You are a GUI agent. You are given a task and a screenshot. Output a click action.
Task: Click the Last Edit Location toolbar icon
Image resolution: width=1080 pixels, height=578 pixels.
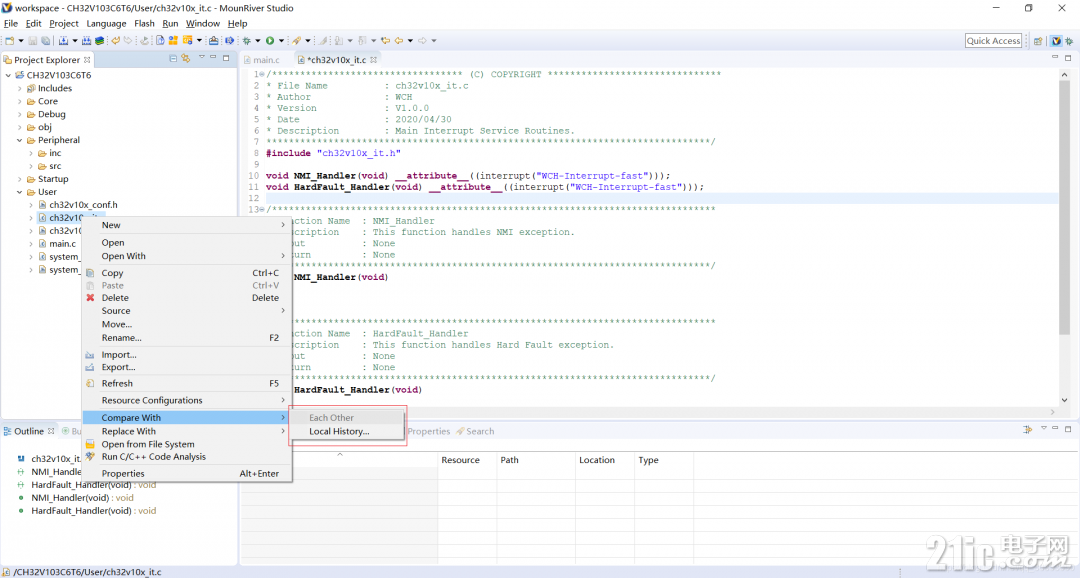click(385, 41)
